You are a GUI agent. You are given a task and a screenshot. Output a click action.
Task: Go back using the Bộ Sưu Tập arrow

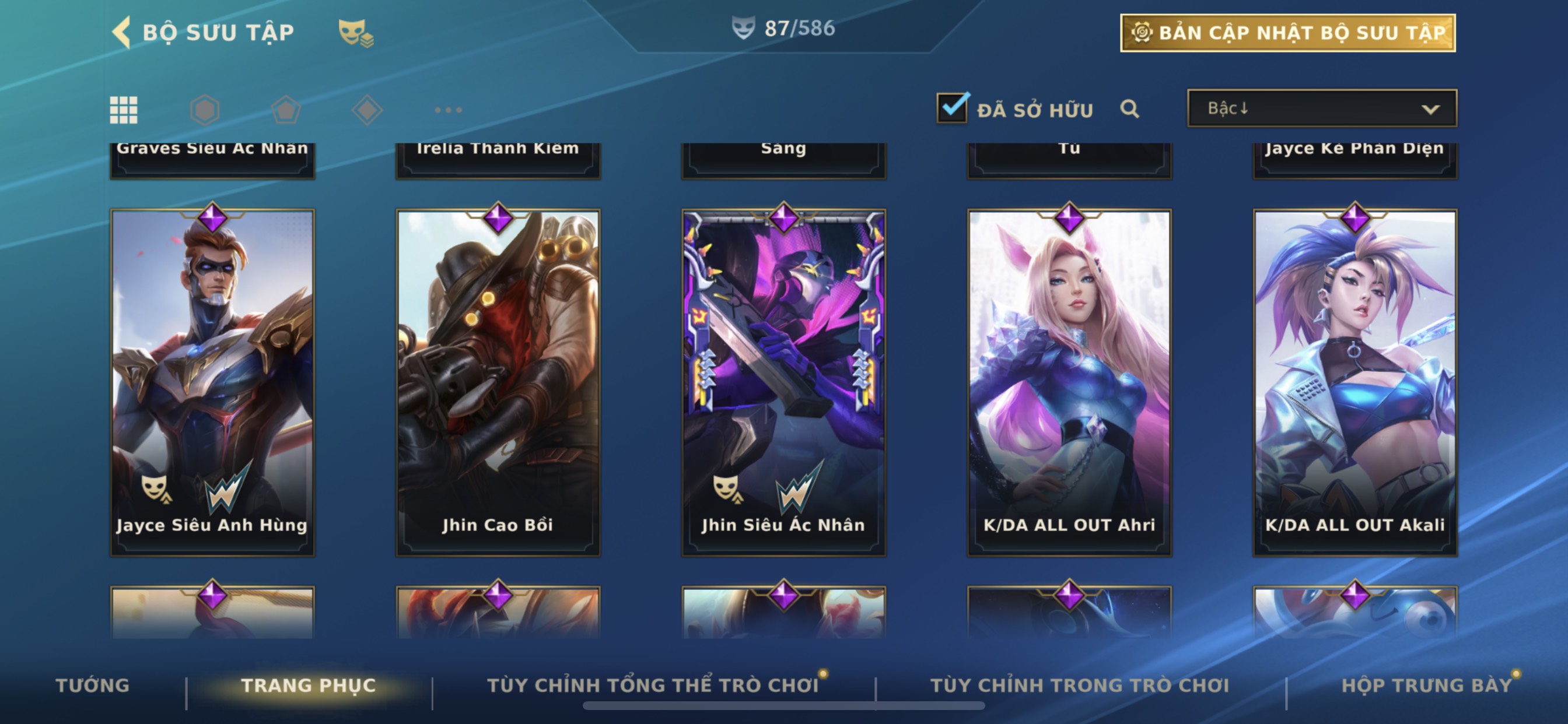(122, 31)
